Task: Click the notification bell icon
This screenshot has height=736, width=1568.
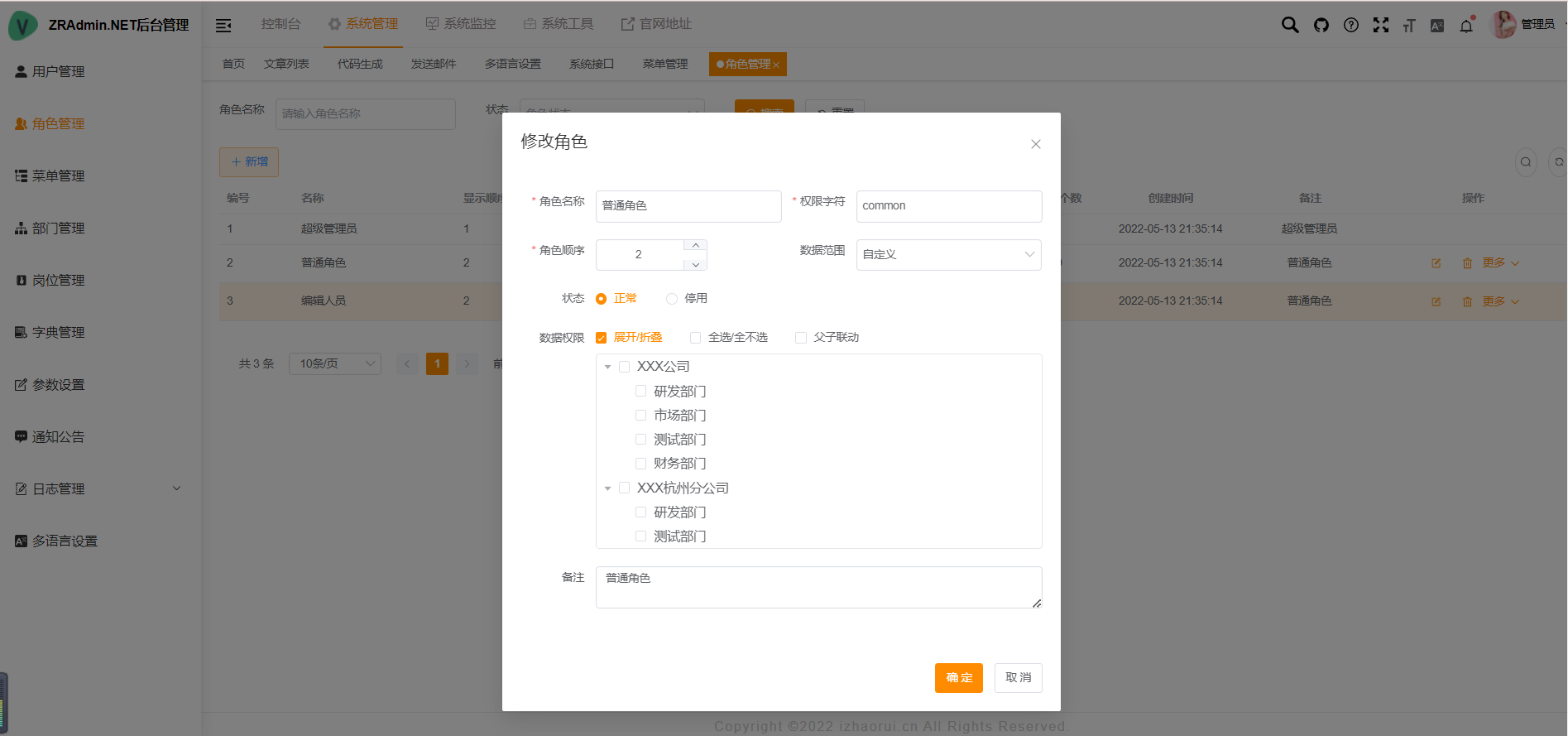Action: 1466,26
